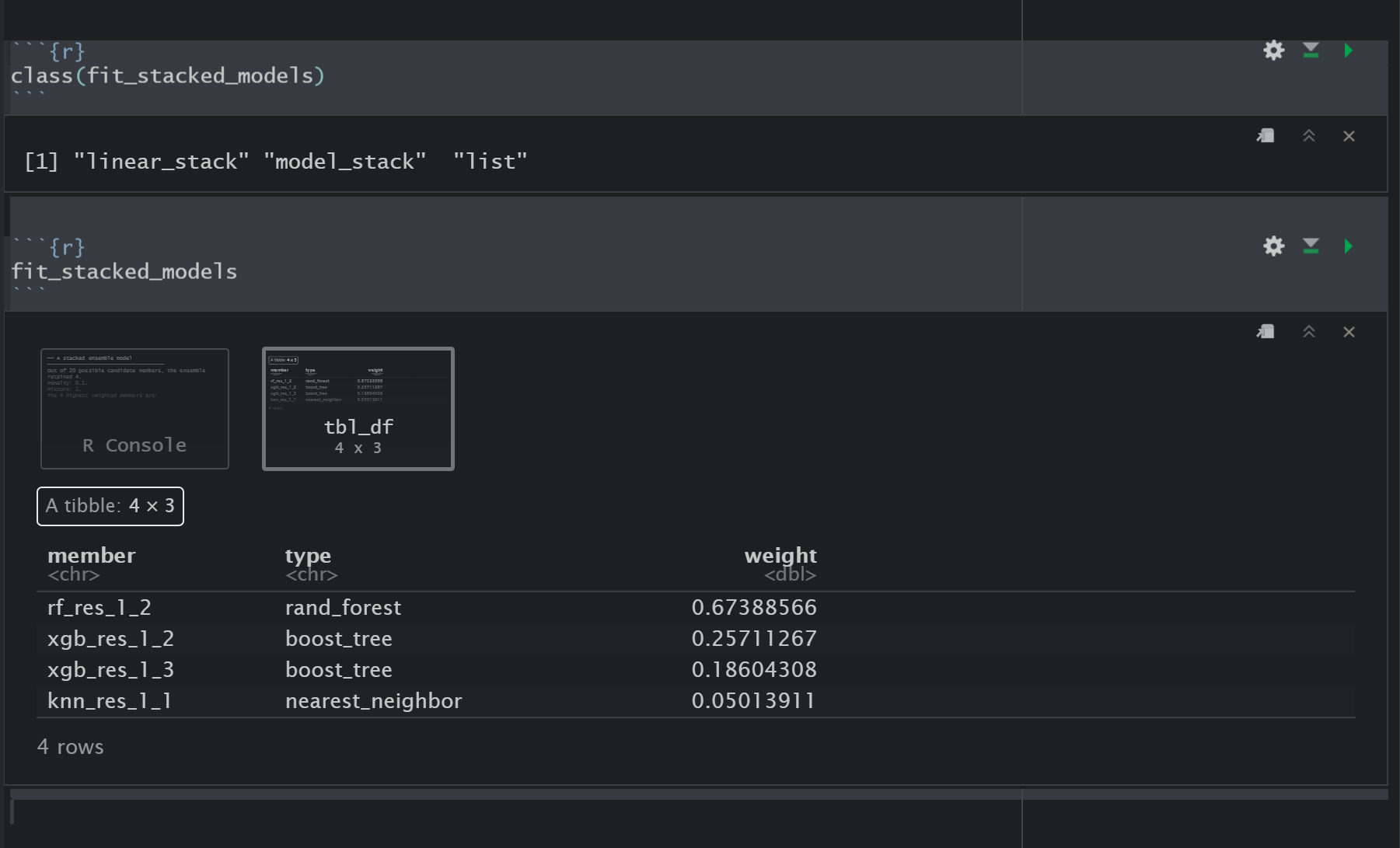The width and height of the screenshot is (1400, 848).
Task: Run all chunks above the first chunk
Action: point(1311,51)
